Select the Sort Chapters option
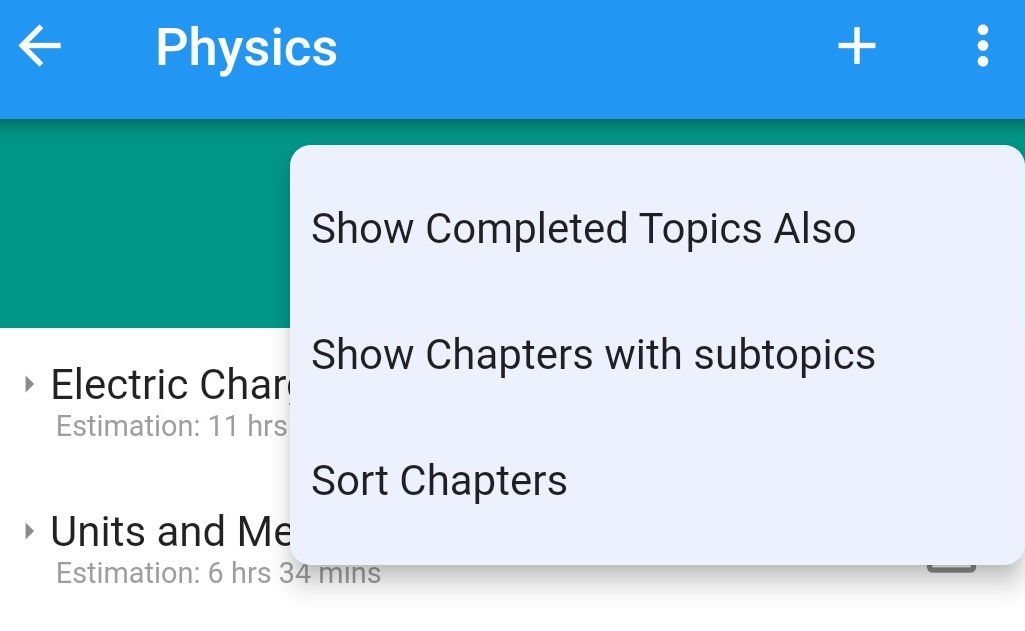This screenshot has height=631, width=1025. coord(439,481)
